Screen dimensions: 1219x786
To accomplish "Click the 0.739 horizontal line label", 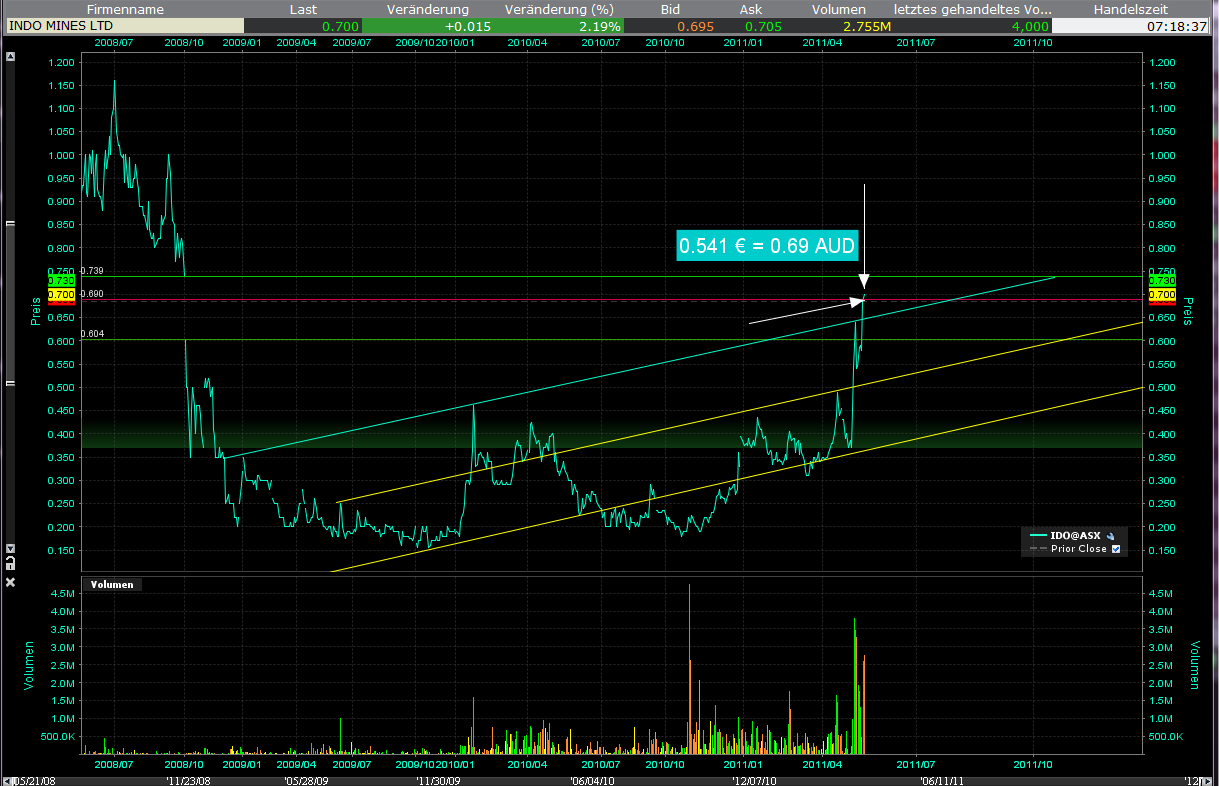I will pyautogui.click(x=91, y=271).
